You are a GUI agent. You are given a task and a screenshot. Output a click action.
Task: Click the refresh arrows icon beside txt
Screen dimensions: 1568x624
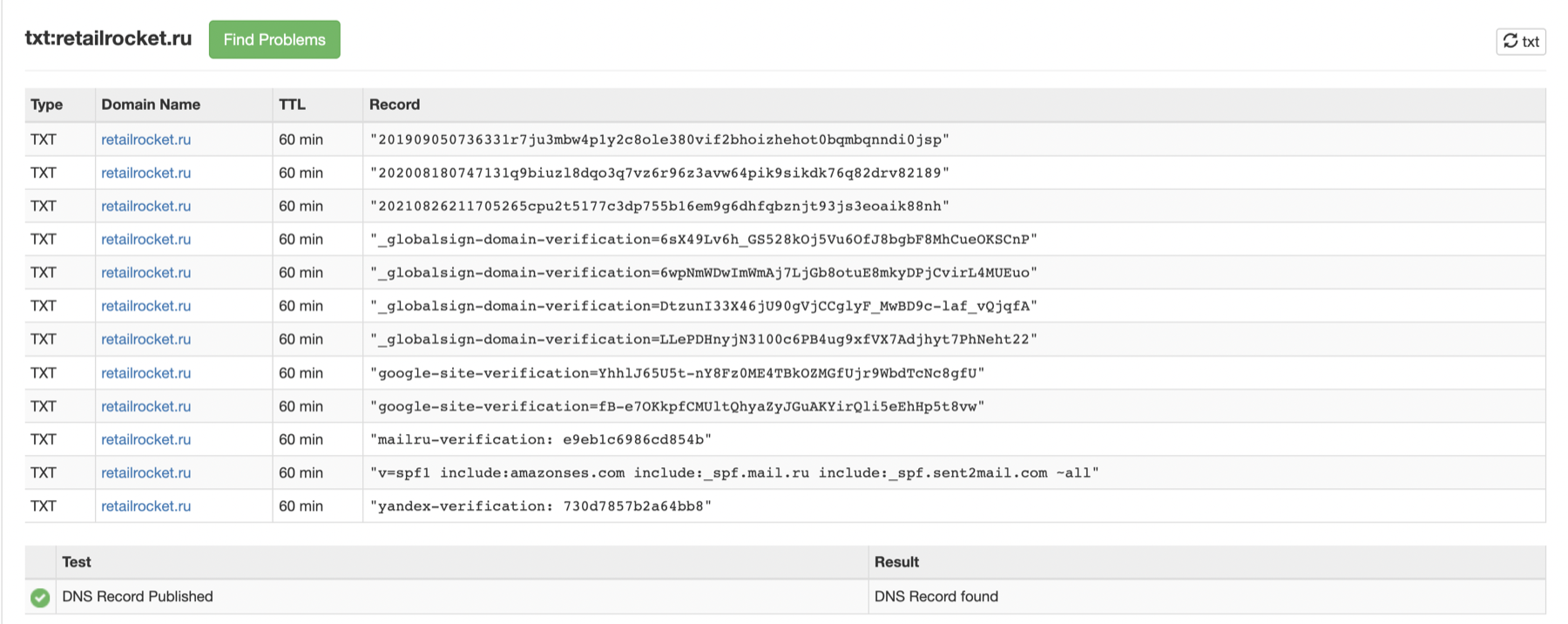1511,41
